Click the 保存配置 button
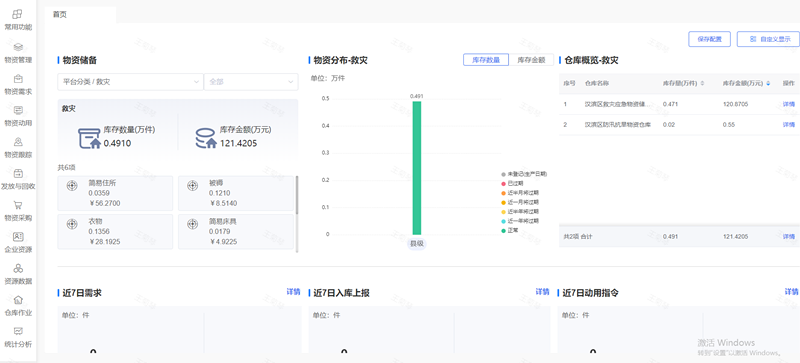This screenshot has width=800, height=363. (x=709, y=39)
